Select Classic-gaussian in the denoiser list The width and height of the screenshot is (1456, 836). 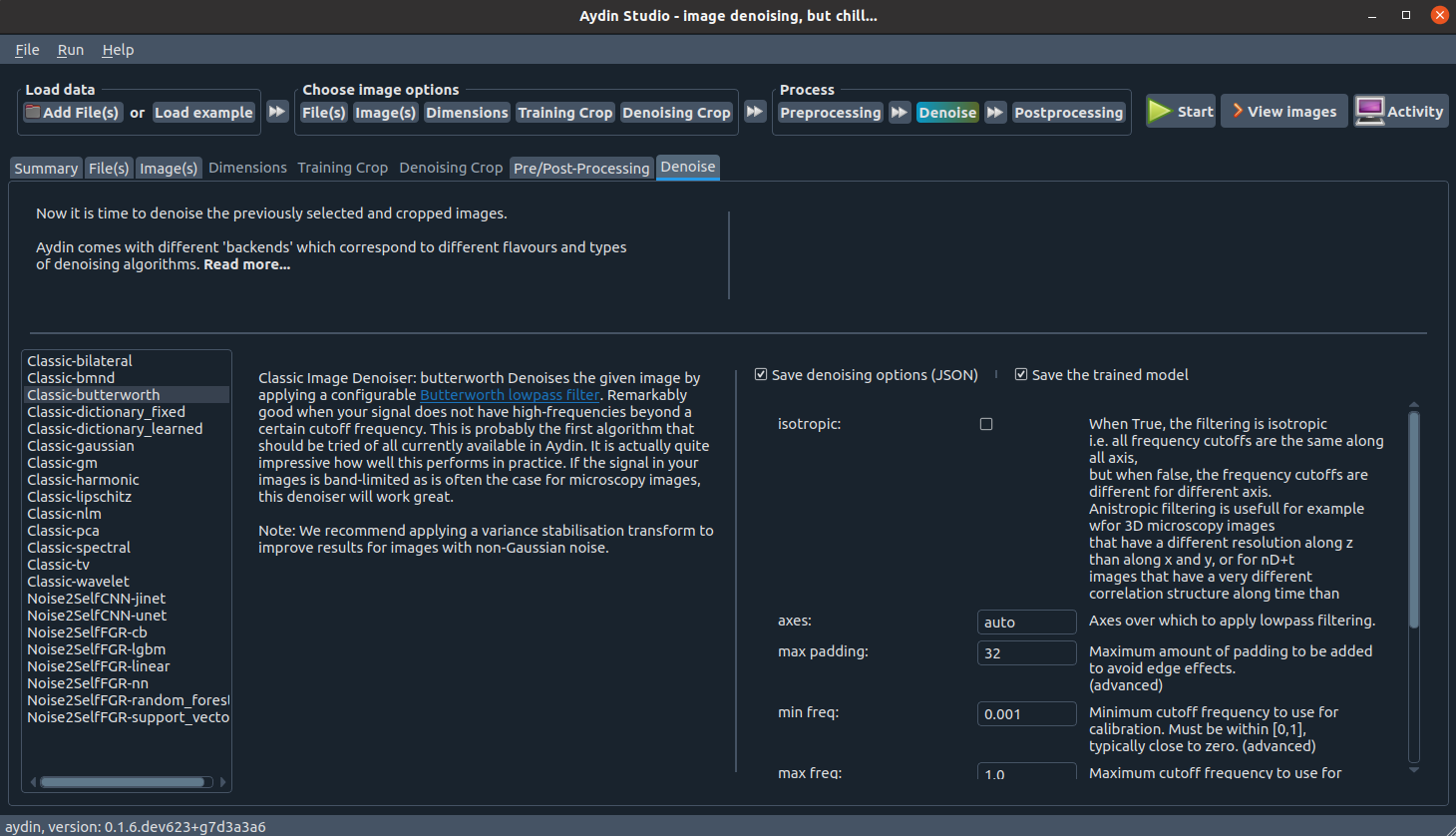[127, 446]
